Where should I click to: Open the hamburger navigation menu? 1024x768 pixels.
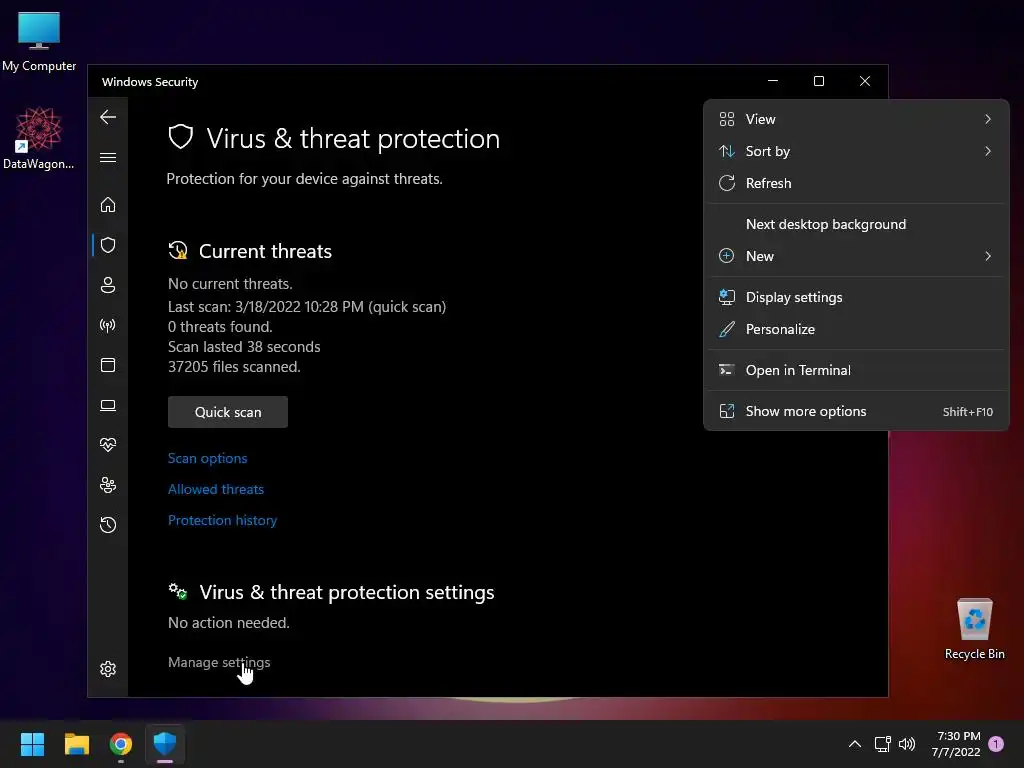pos(108,158)
